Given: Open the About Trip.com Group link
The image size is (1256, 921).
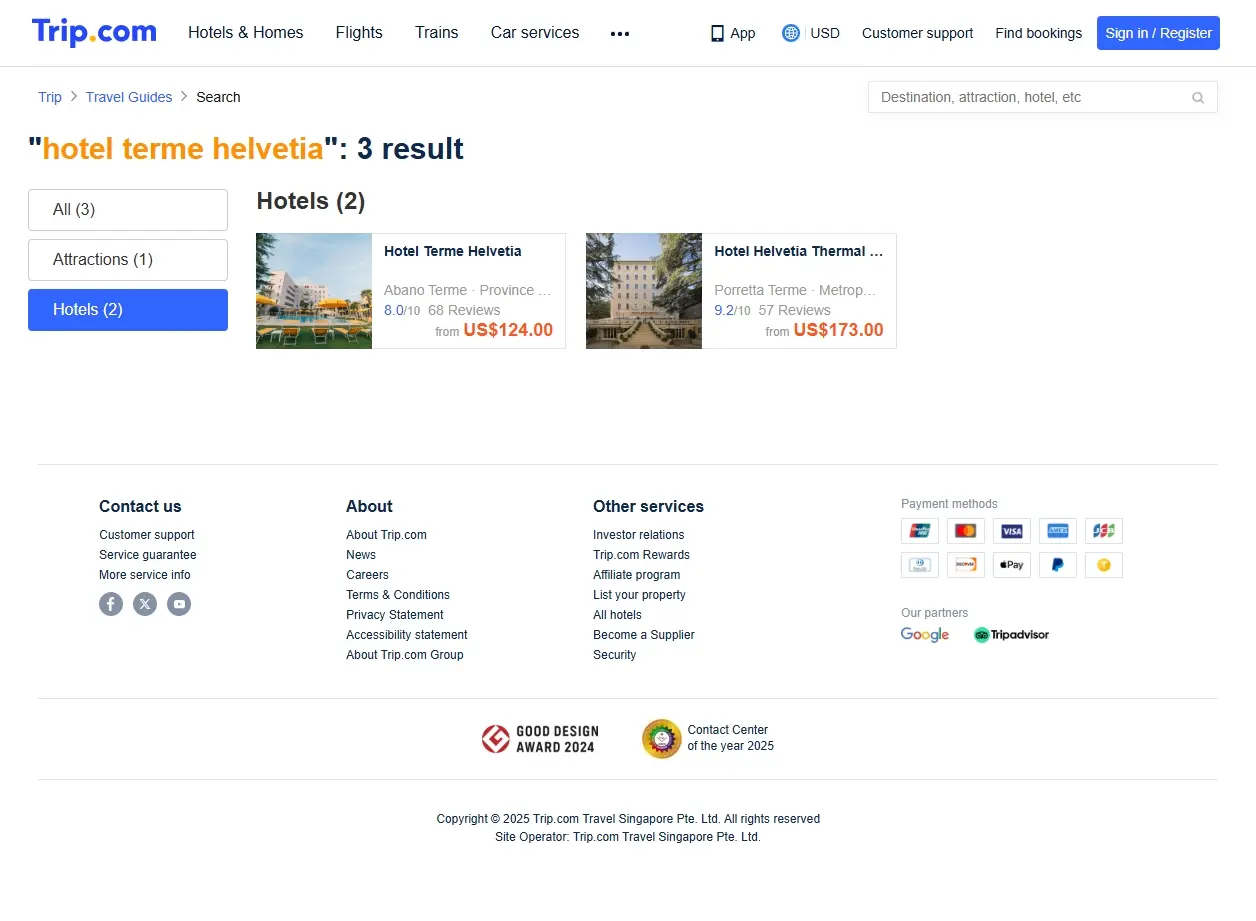Looking at the screenshot, I should point(405,655).
